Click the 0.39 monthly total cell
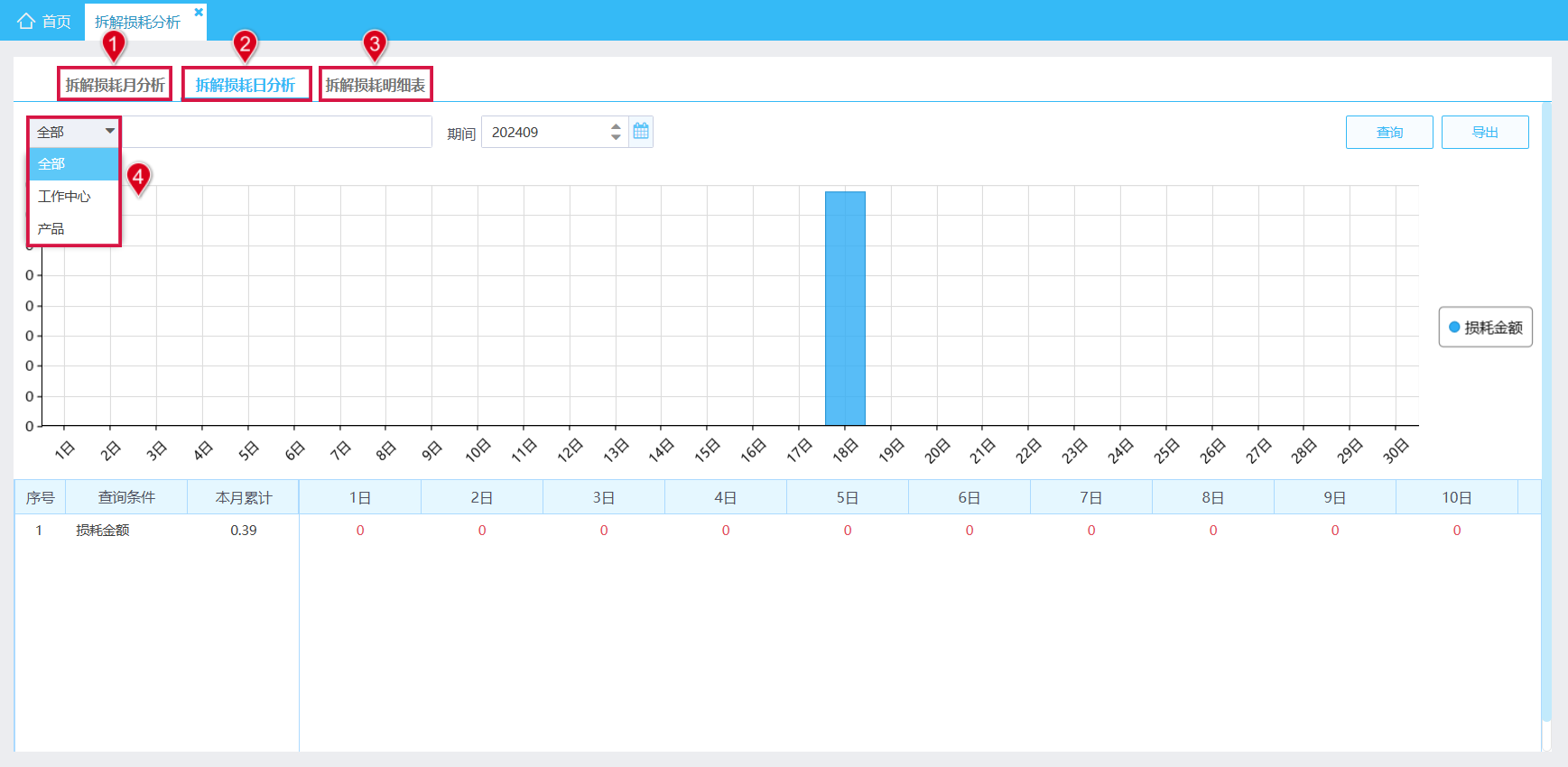1568x767 pixels. (244, 531)
